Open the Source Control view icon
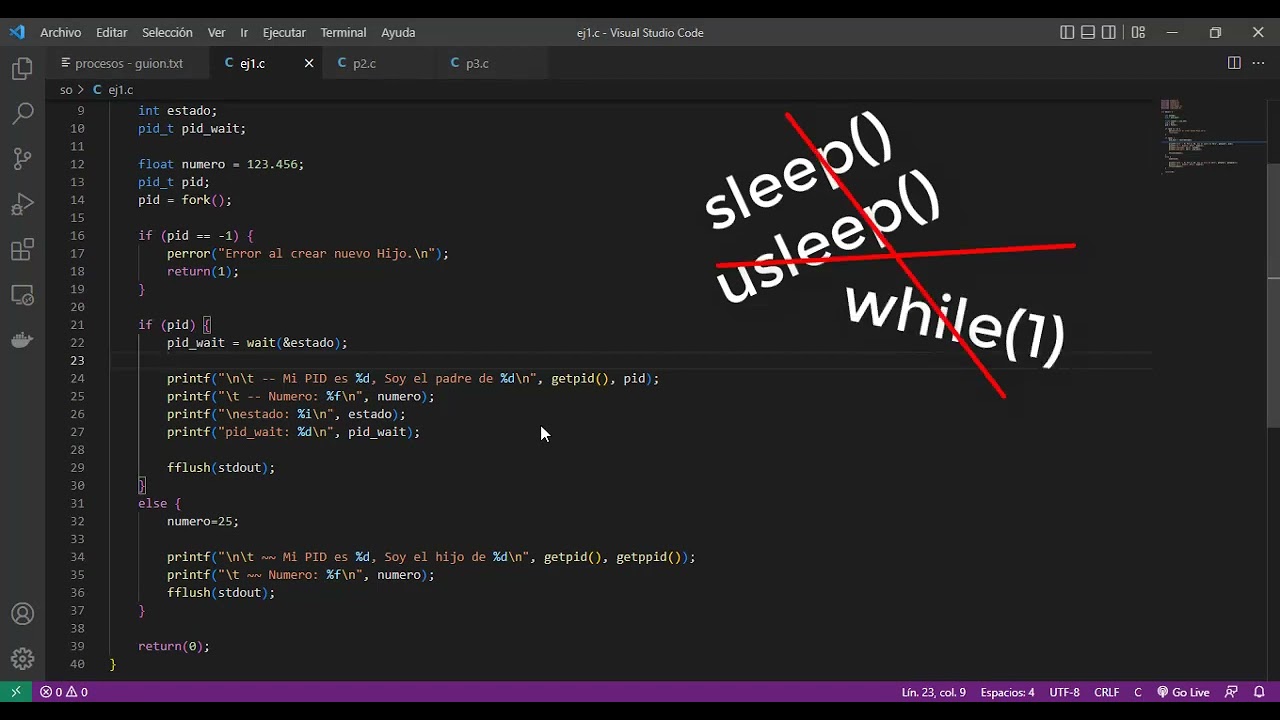The image size is (1280, 720). point(22,159)
